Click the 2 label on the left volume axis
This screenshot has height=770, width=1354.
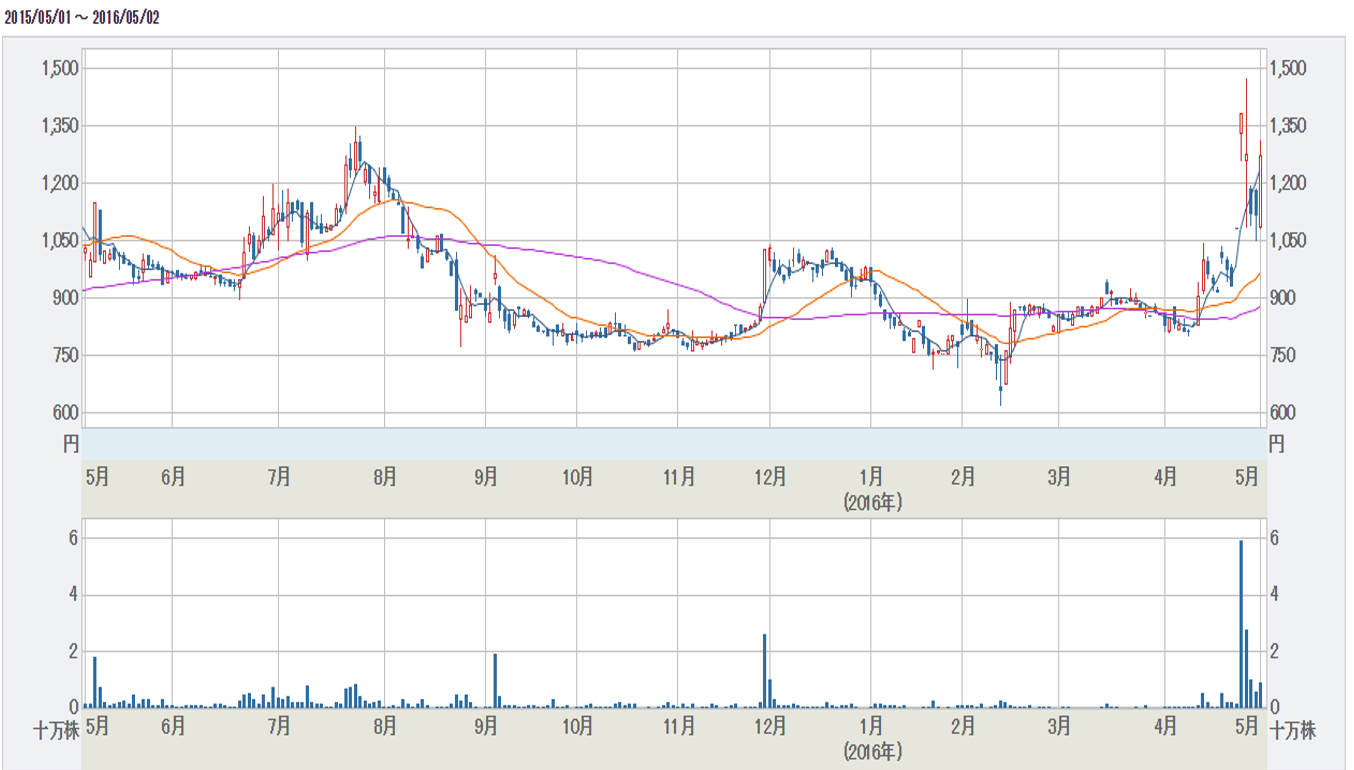click(x=73, y=651)
